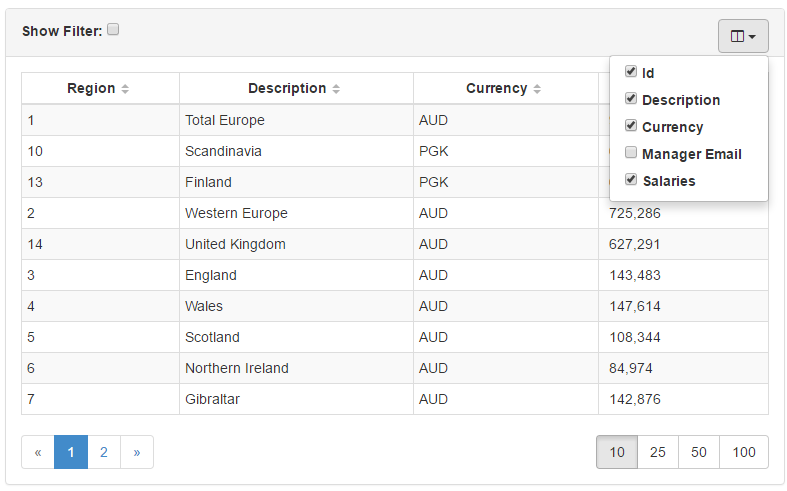
Task: Uncheck the Description column checkbox
Action: 631,99
